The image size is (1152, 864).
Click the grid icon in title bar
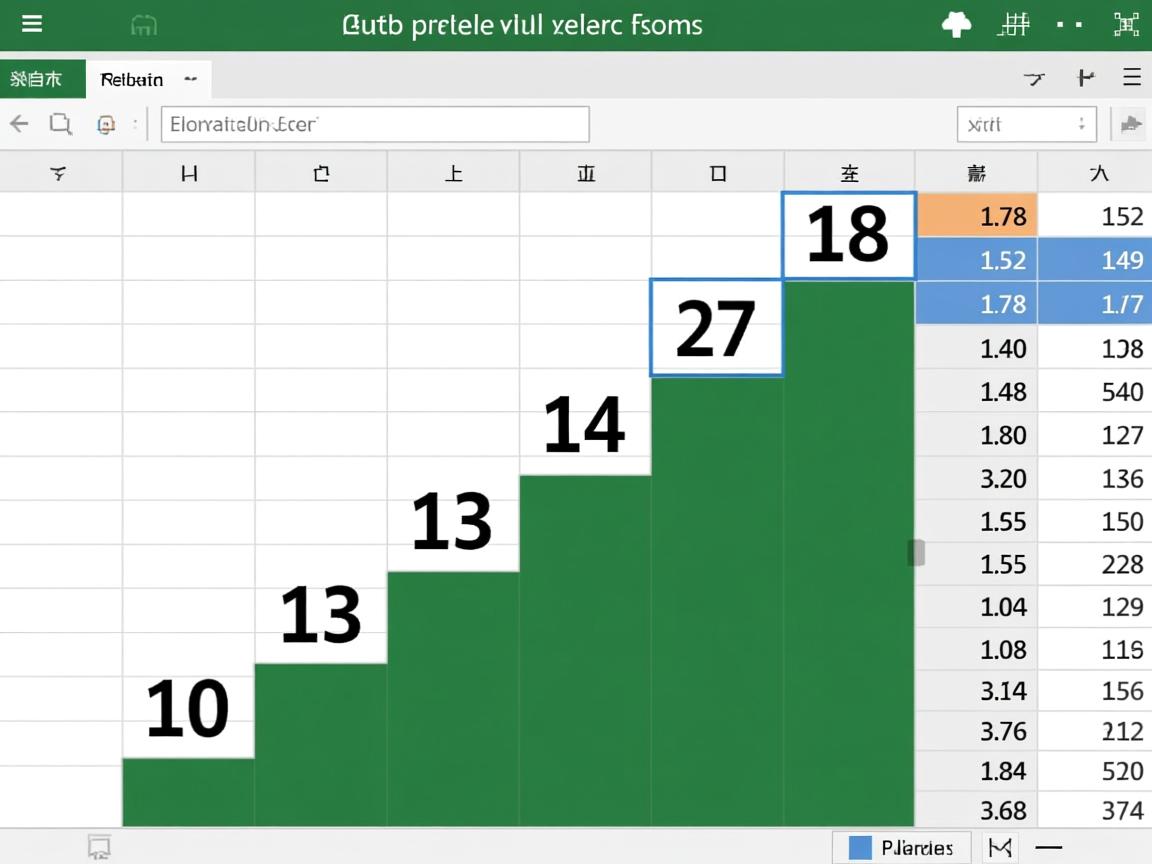click(1014, 25)
